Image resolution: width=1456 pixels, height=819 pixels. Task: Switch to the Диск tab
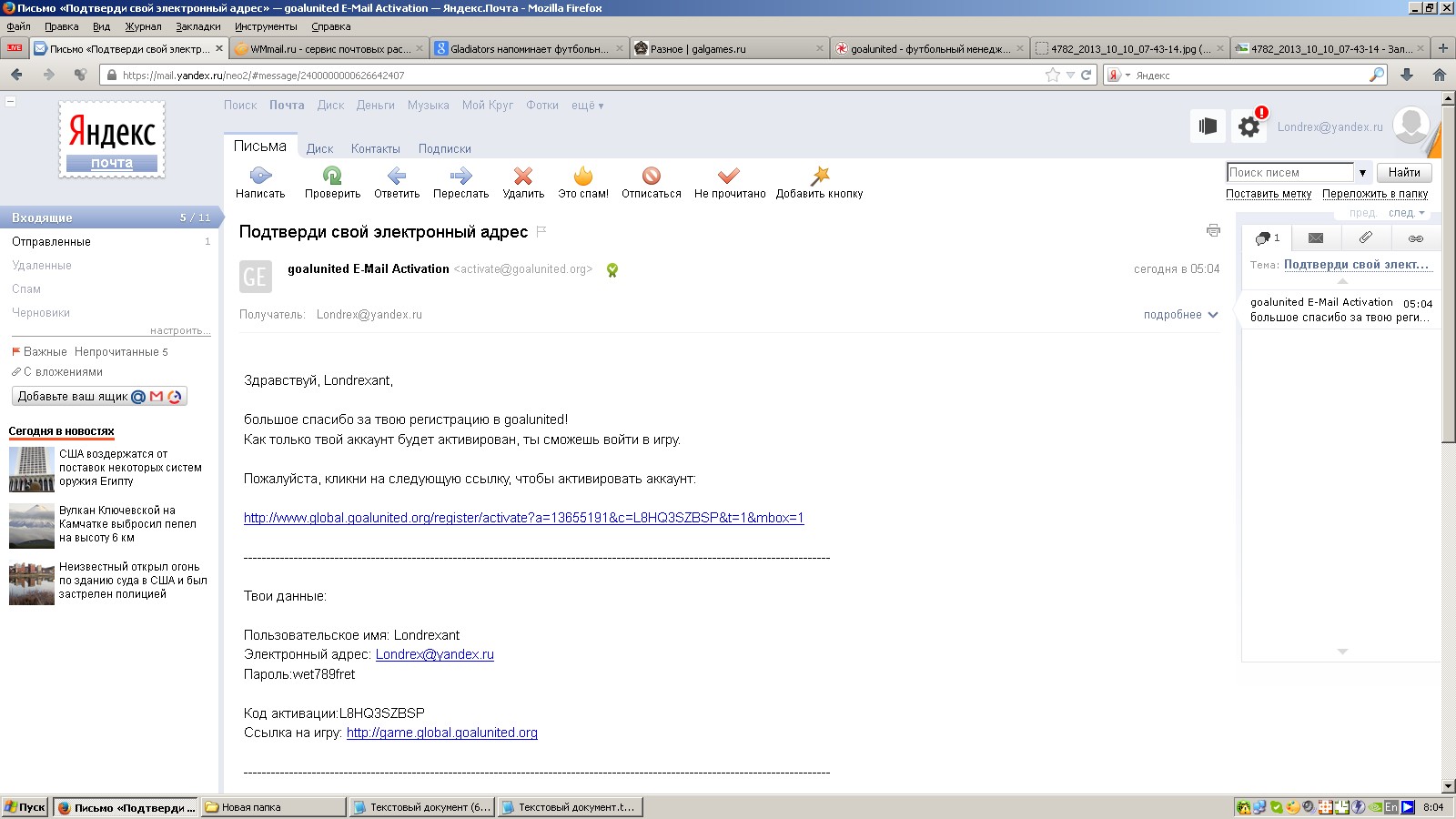tap(319, 148)
